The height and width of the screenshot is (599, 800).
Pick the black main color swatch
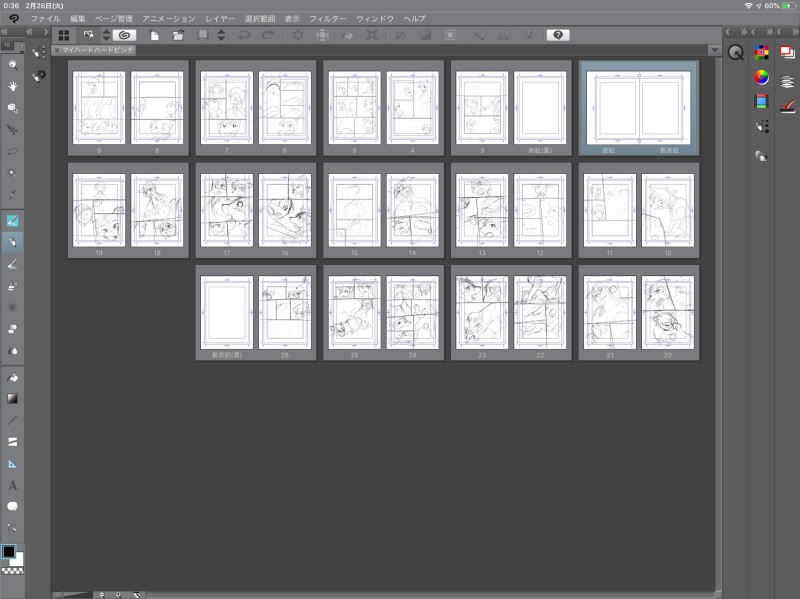(x=8, y=552)
